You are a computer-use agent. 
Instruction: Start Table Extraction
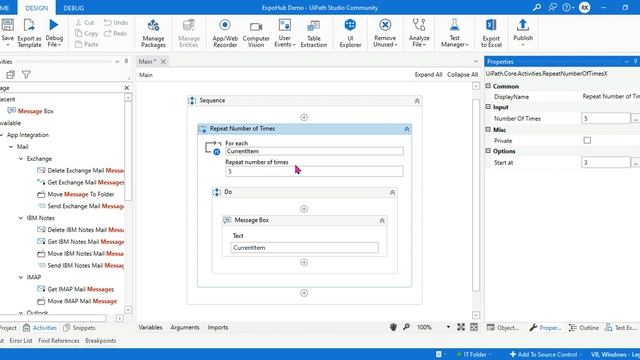click(x=313, y=33)
